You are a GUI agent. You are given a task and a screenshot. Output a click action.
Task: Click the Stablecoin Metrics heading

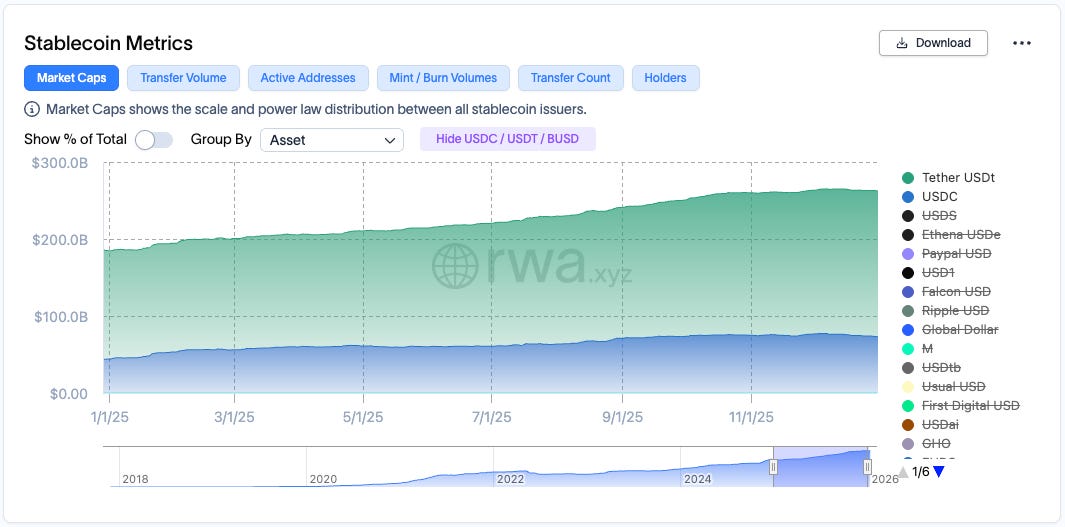[109, 43]
